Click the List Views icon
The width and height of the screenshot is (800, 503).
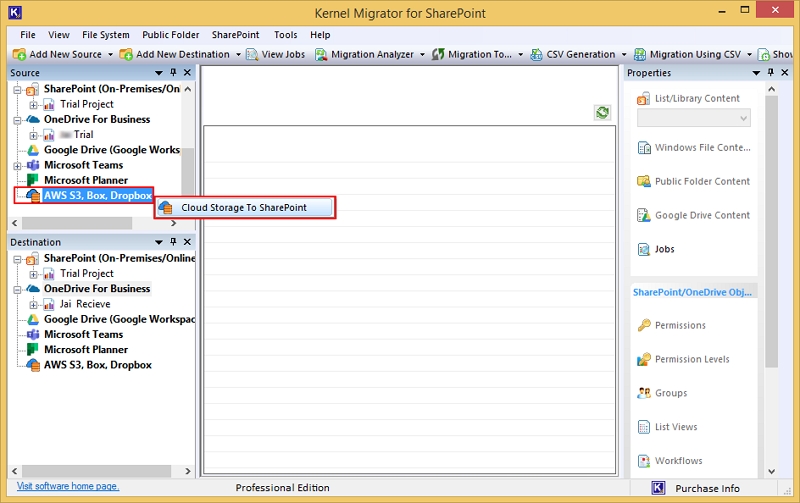pyautogui.click(x=644, y=427)
